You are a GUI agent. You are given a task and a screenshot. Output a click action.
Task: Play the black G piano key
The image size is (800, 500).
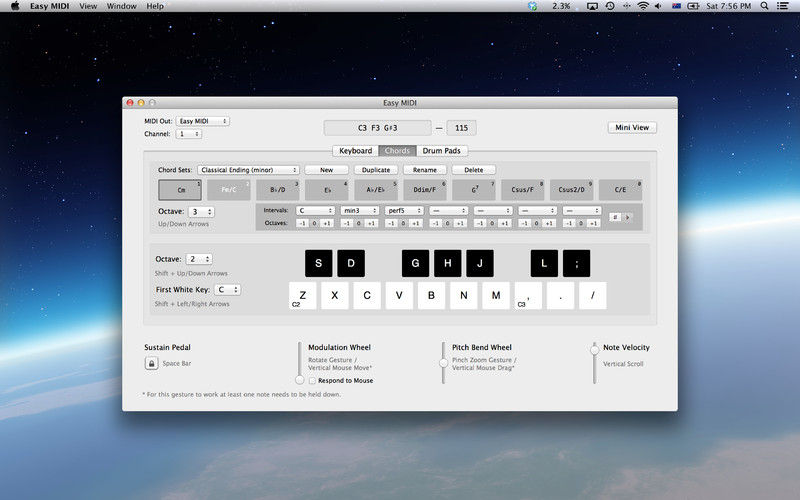coord(415,263)
